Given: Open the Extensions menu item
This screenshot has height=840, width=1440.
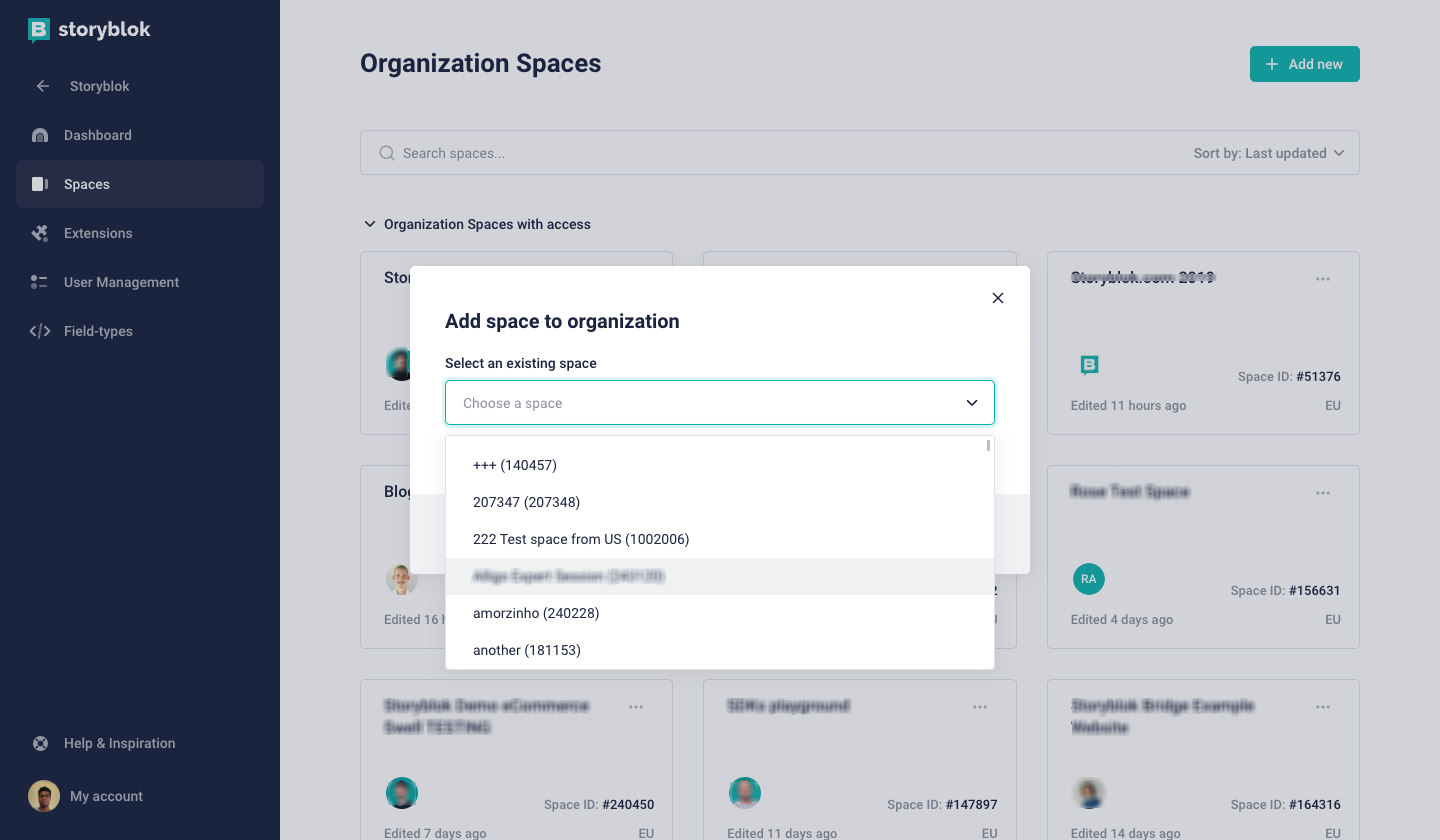Looking at the screenshot, I should [x=140, y=233].
